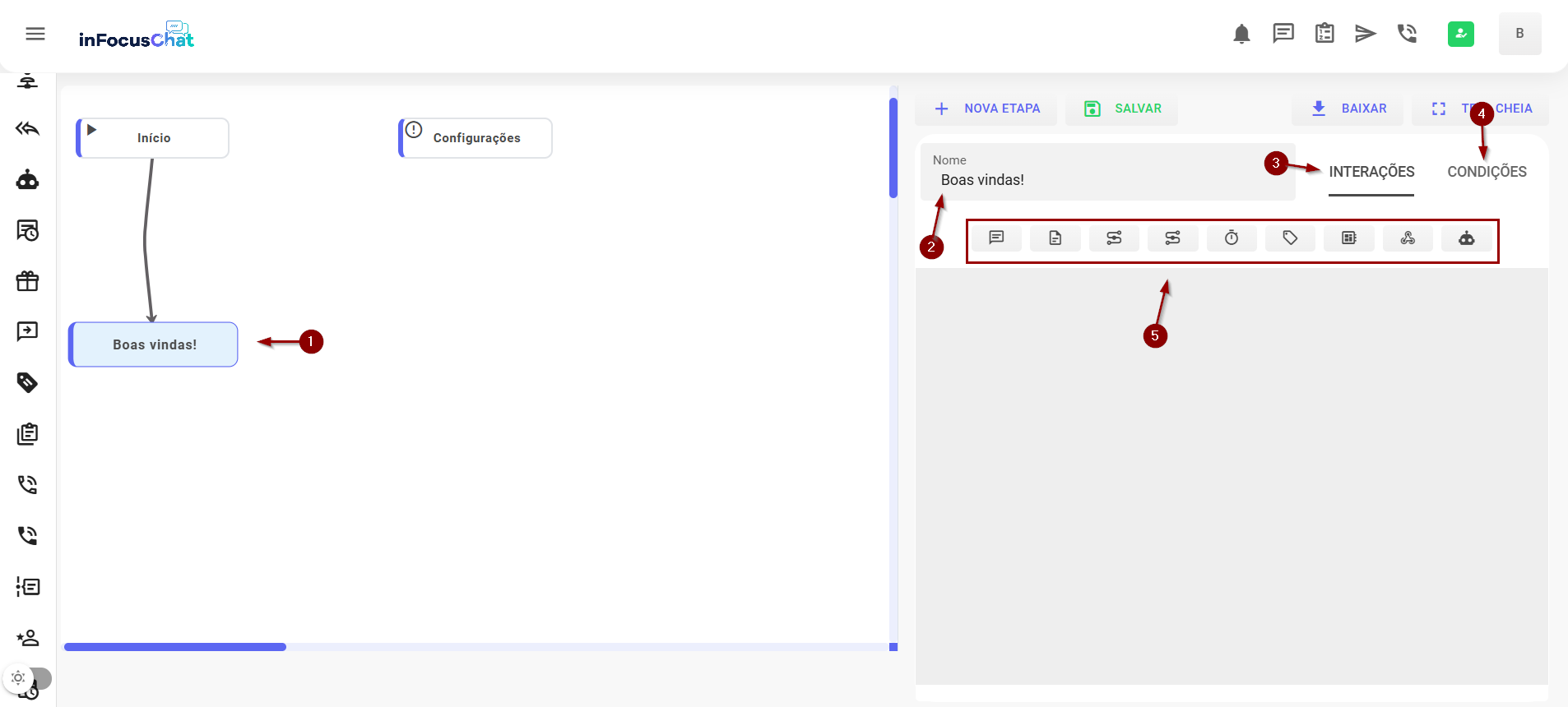Viewport: 1568px width, 707px height.
Task: Switch to the Condições tab
Action: pyautogui.click(x=1487, y=172)
